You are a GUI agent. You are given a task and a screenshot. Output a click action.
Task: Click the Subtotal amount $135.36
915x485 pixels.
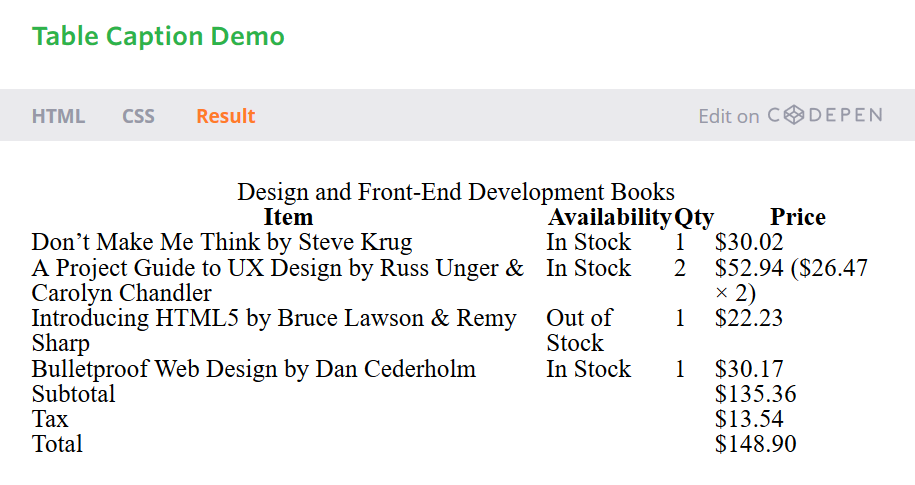point(755,394)
